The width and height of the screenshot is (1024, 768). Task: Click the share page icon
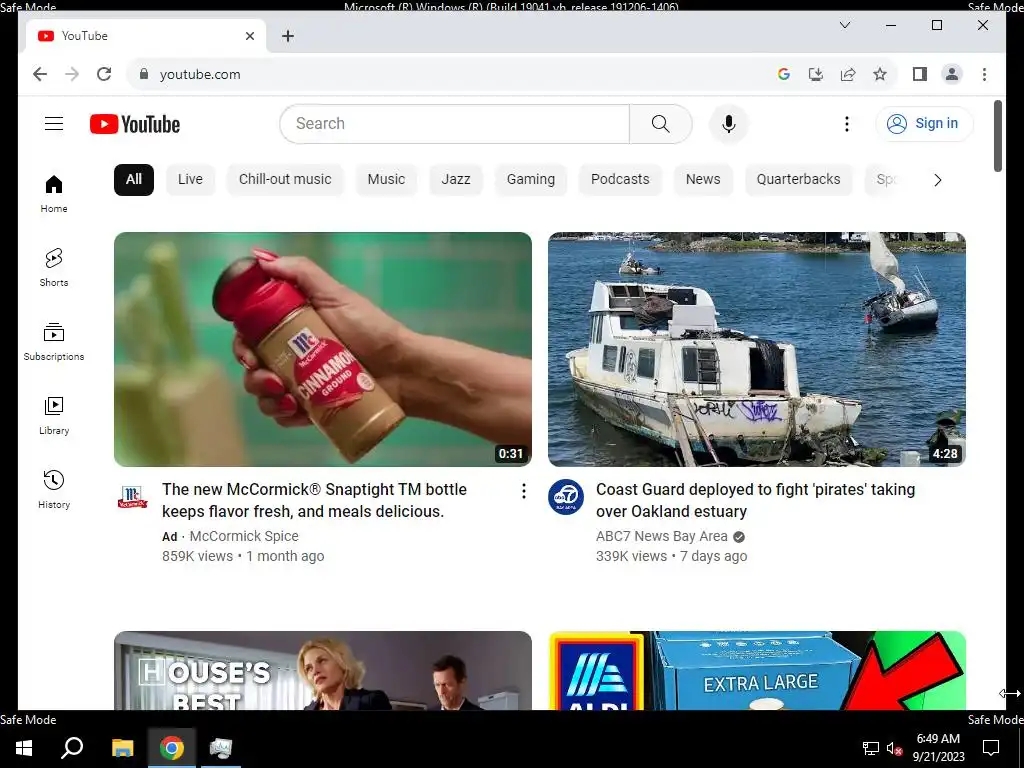tap(848, 74)
